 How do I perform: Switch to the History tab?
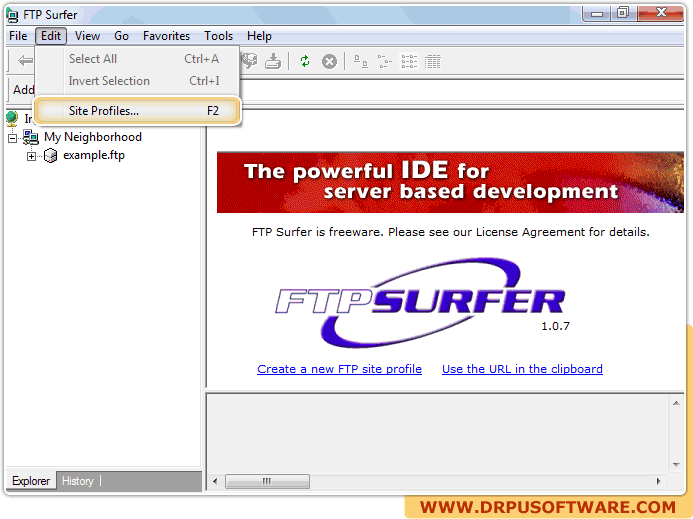tap(78, 481)
